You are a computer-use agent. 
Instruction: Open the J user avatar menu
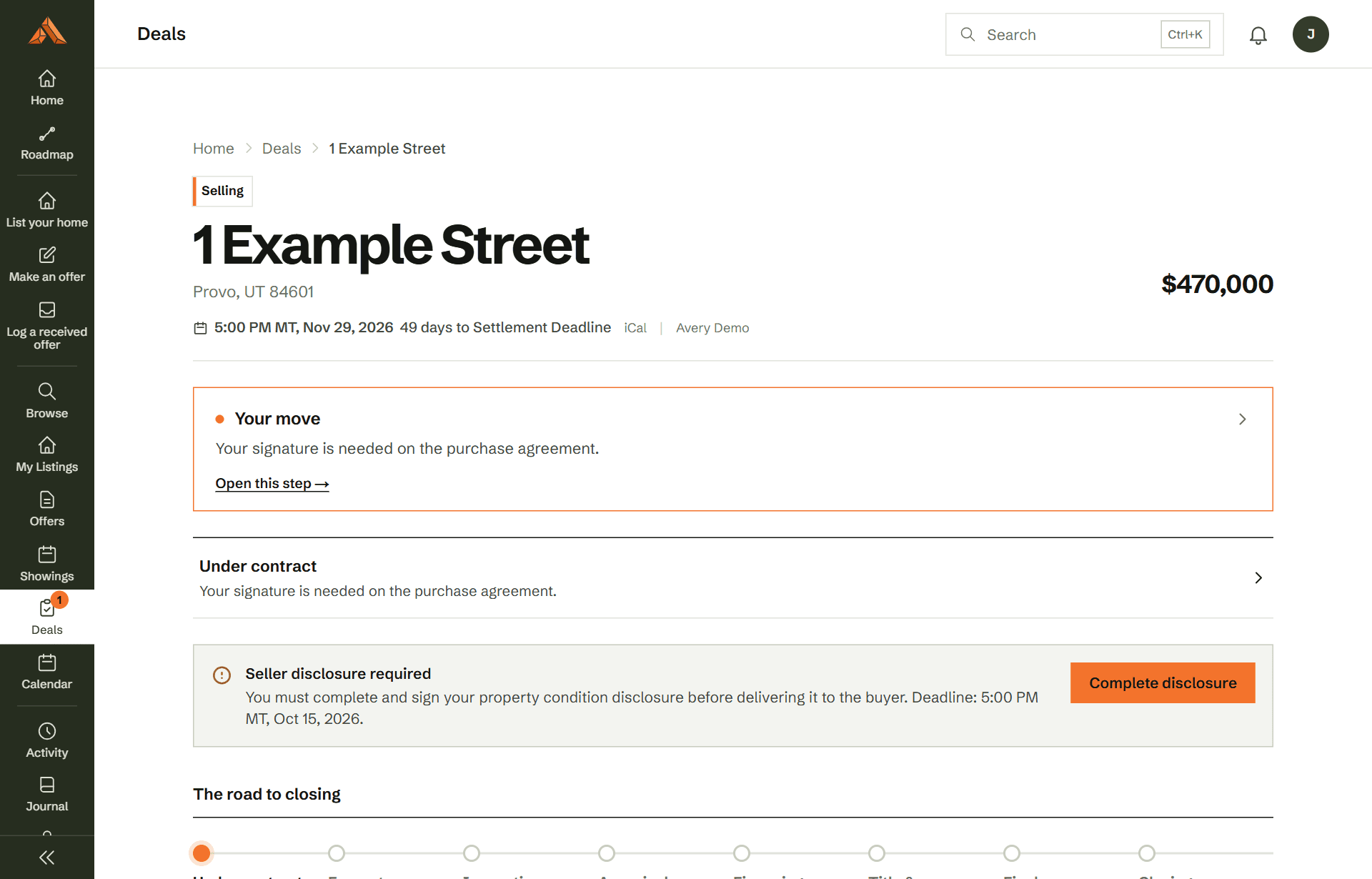(1311, 34)
